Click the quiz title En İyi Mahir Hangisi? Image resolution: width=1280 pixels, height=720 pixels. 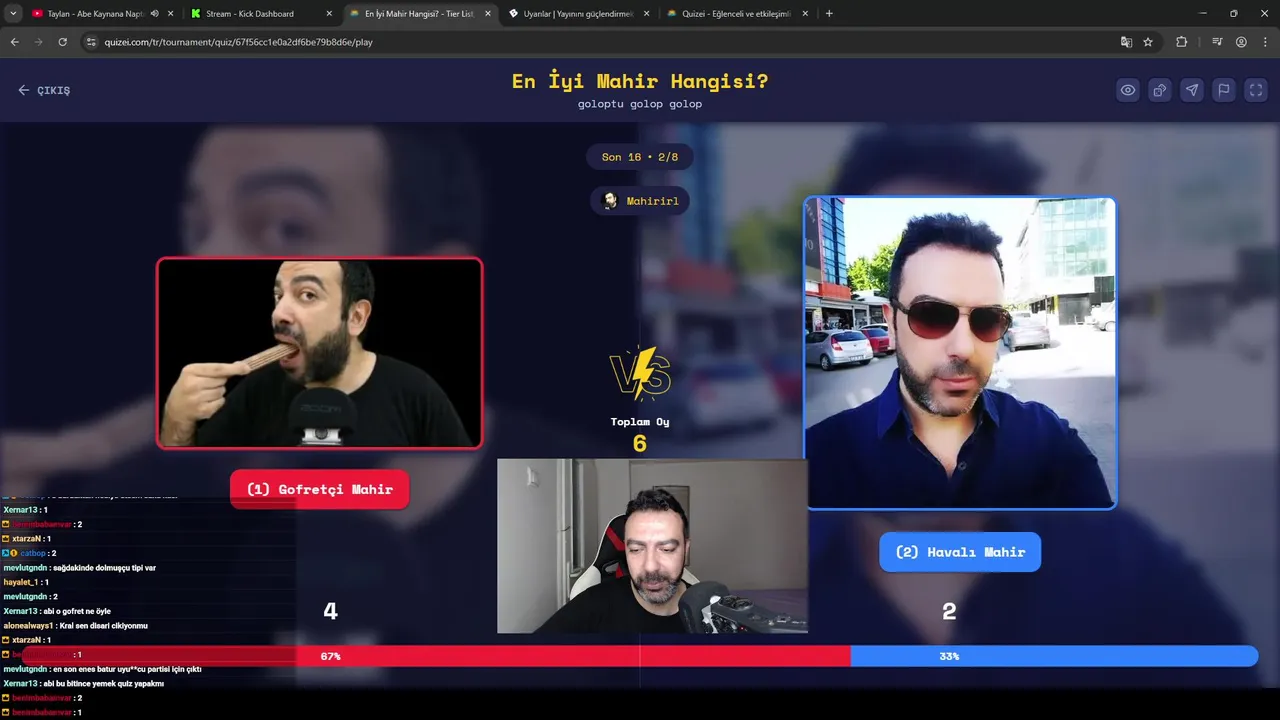click(640, 81)
